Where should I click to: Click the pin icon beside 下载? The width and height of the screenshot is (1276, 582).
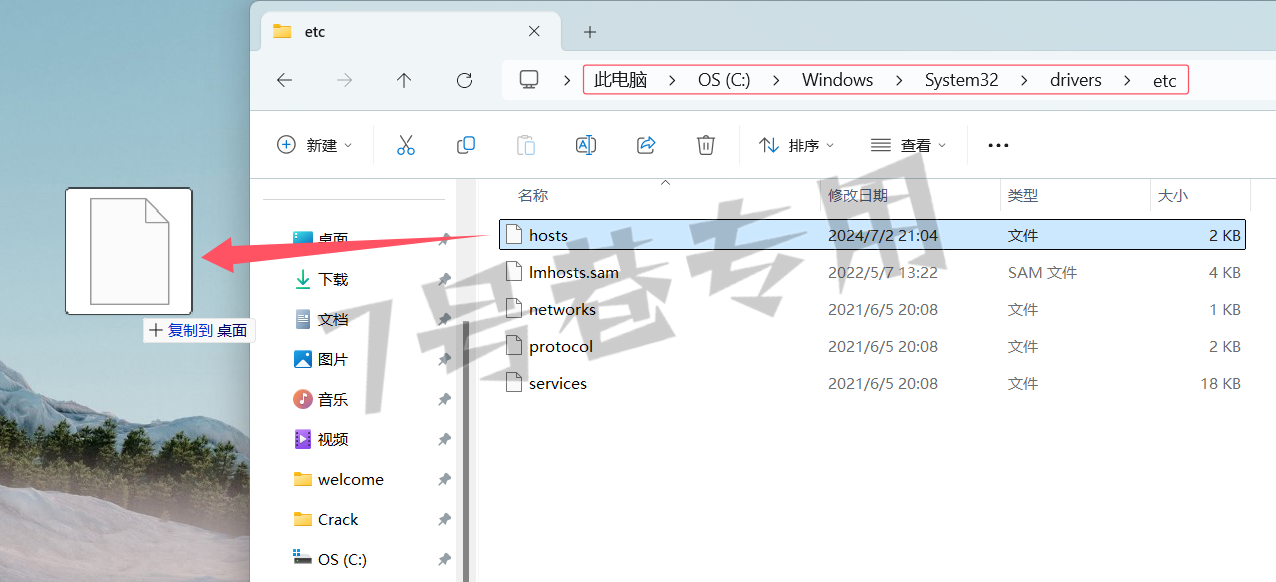tap(444, 279)
